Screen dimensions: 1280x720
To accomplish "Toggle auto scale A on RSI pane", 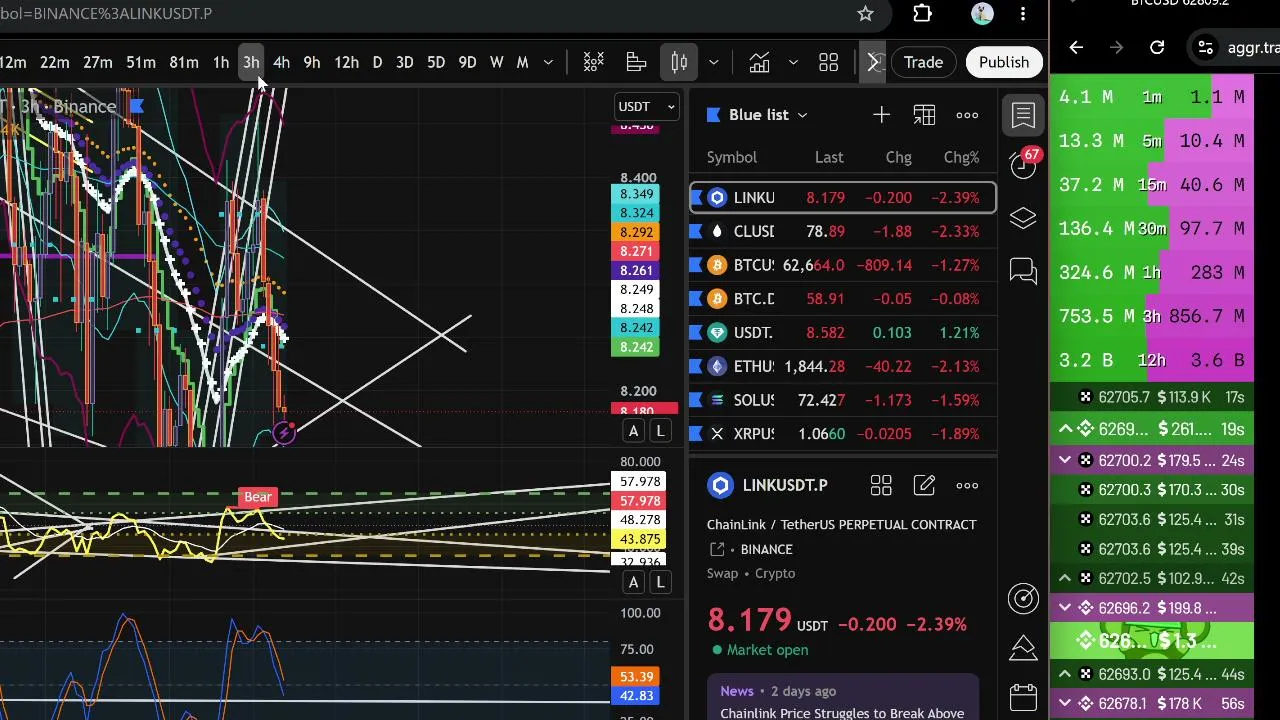I will tap(633, 582).
